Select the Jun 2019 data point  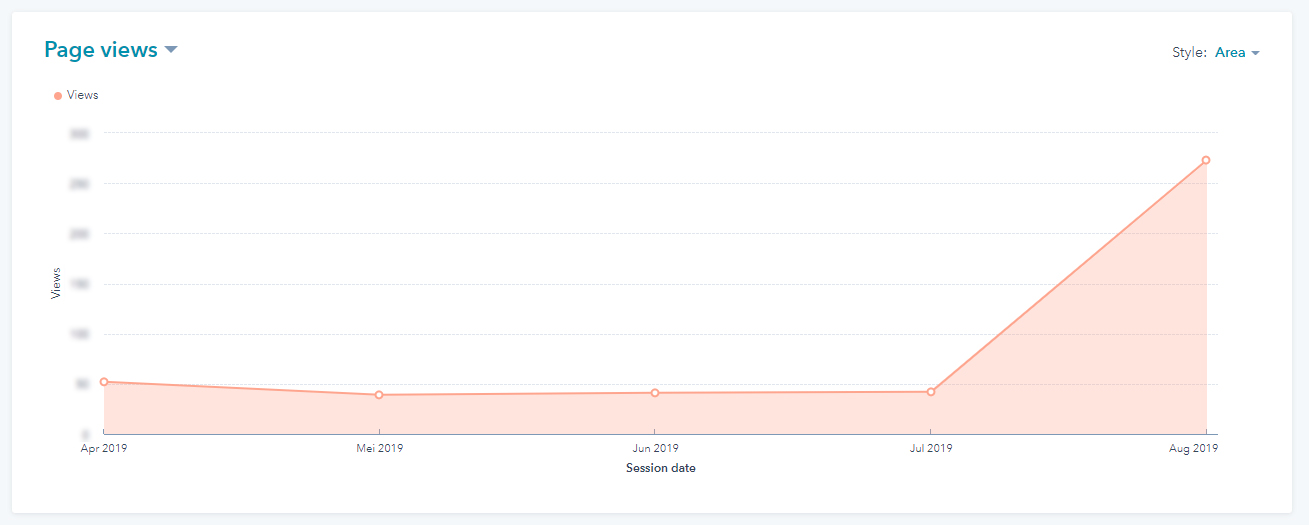click(x=655, y=393)
